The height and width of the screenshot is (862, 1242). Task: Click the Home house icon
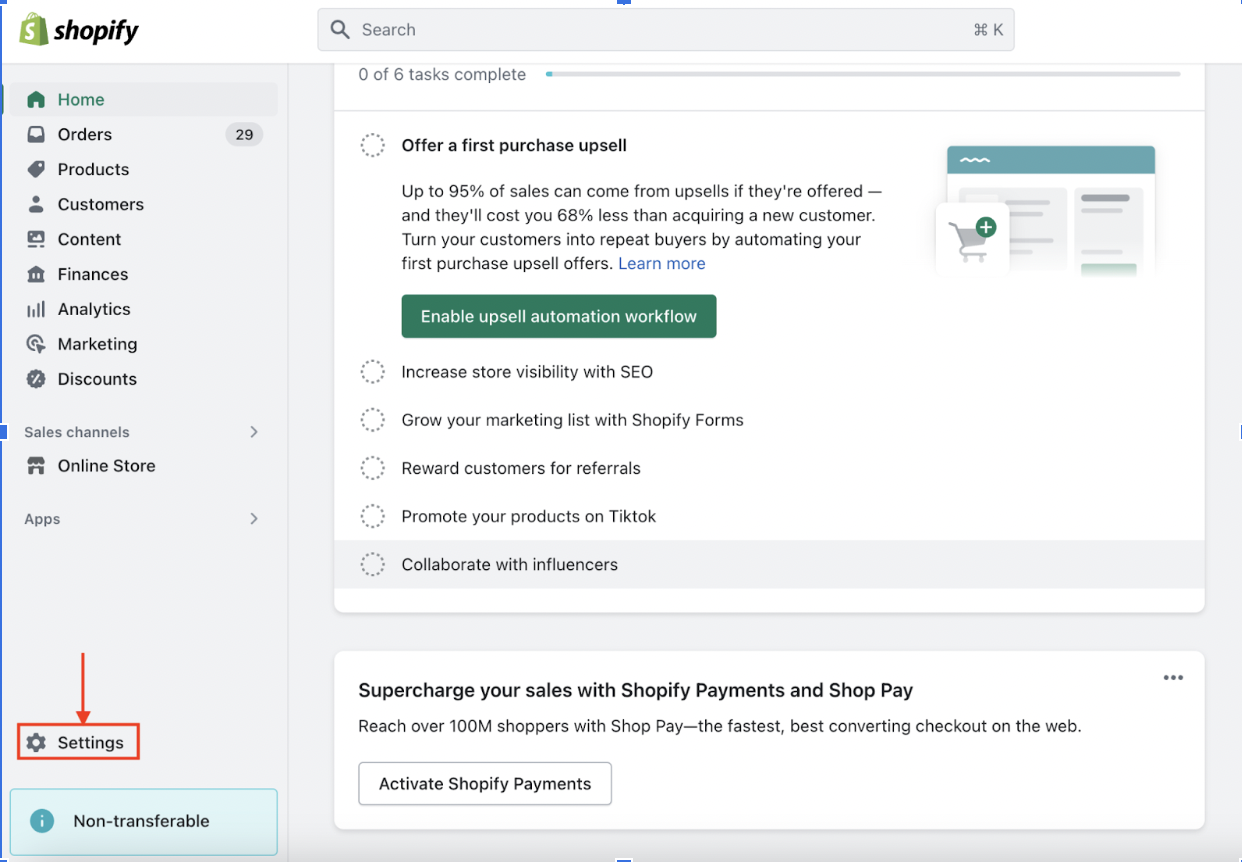[36, 100]
